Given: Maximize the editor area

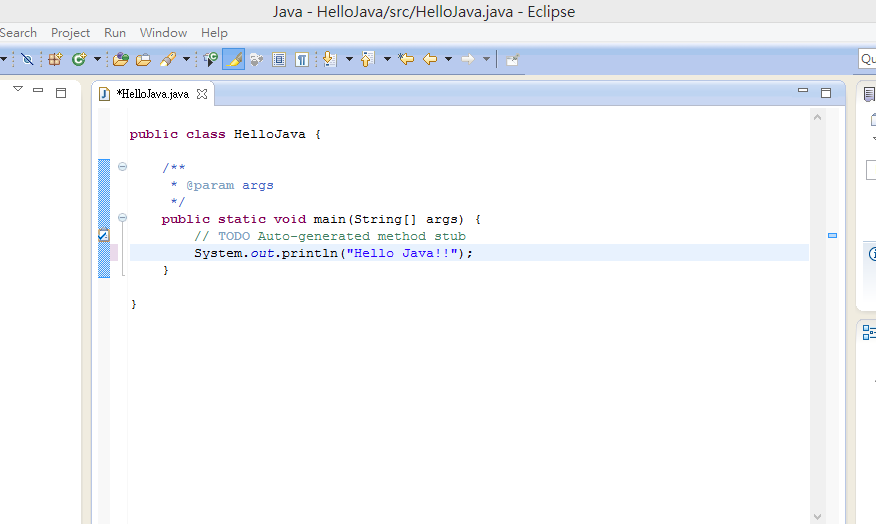Looking at the screenshot, I should (826, 93).
